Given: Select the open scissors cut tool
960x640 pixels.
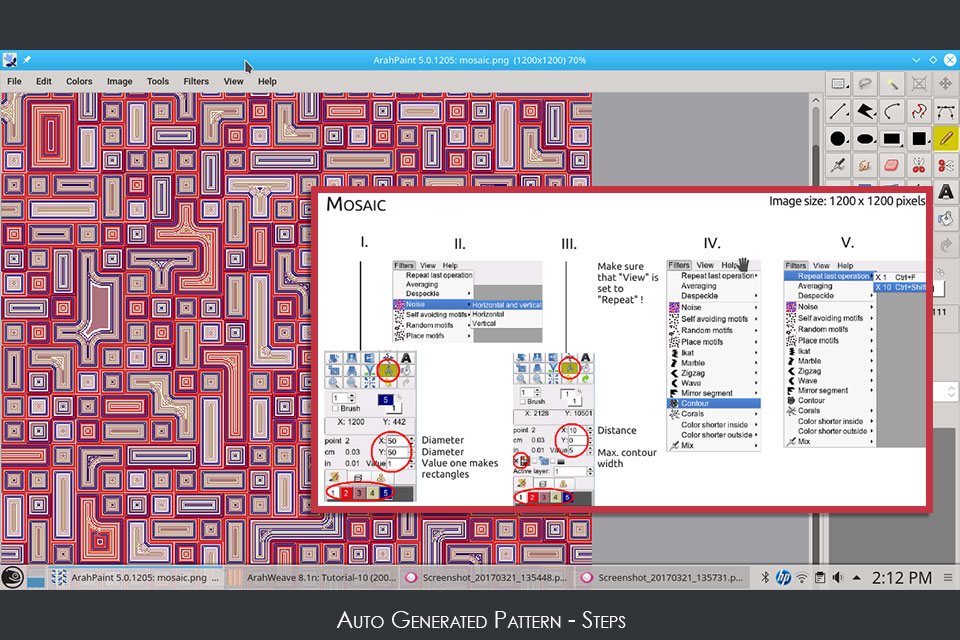Looking at the screenshot, I should pyautogui.click(x=946, y=165).
